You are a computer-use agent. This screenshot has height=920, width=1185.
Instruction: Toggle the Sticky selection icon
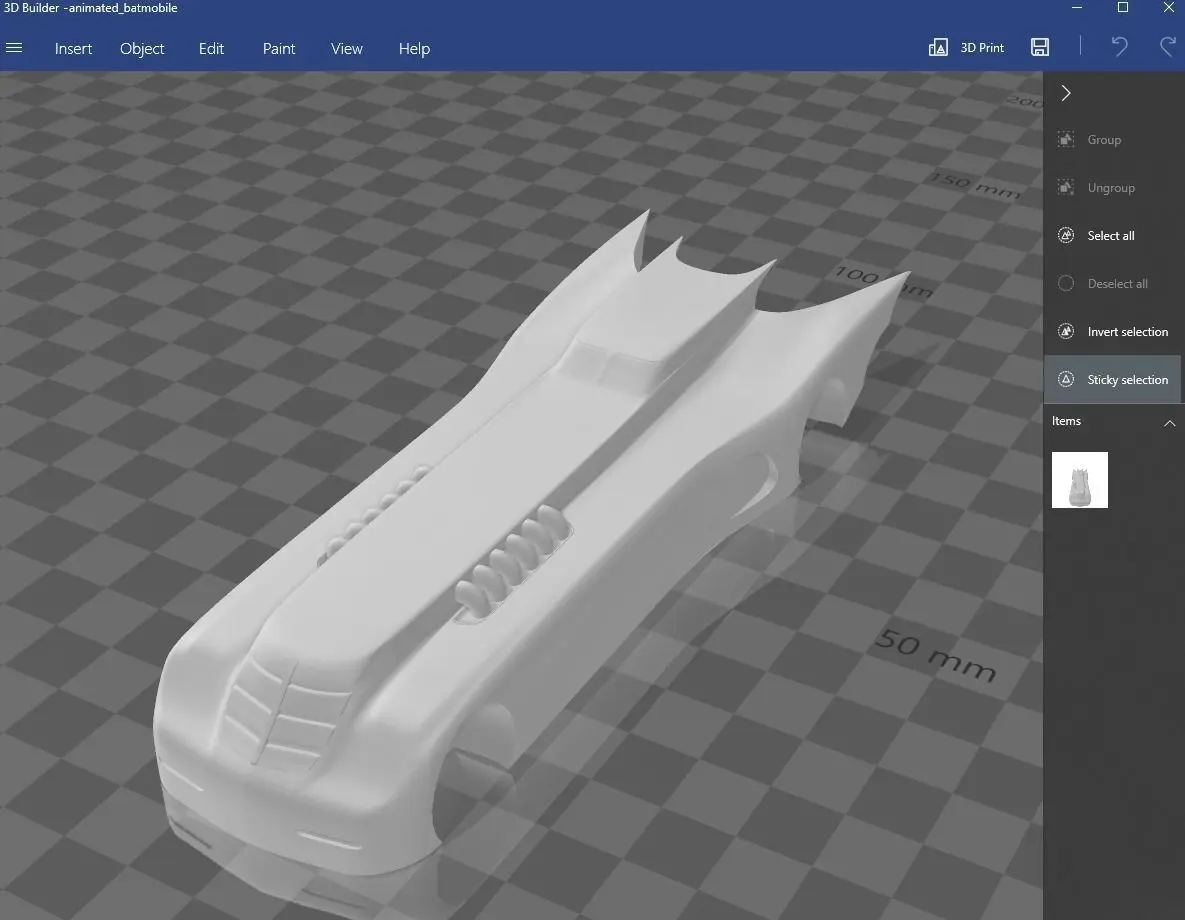pos(1066,379)
